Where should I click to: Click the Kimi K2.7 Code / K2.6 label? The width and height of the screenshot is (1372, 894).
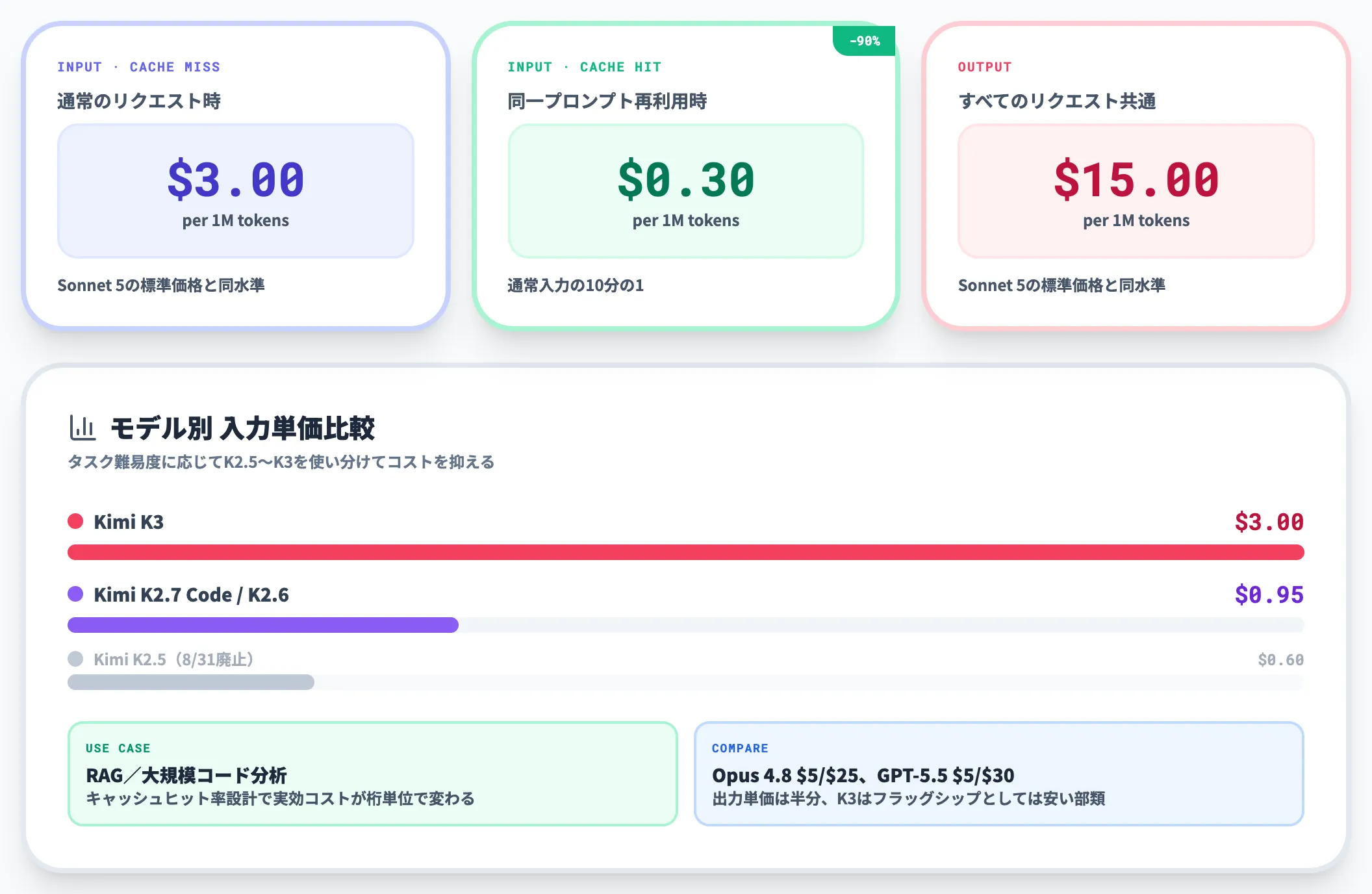pos(192,594)
